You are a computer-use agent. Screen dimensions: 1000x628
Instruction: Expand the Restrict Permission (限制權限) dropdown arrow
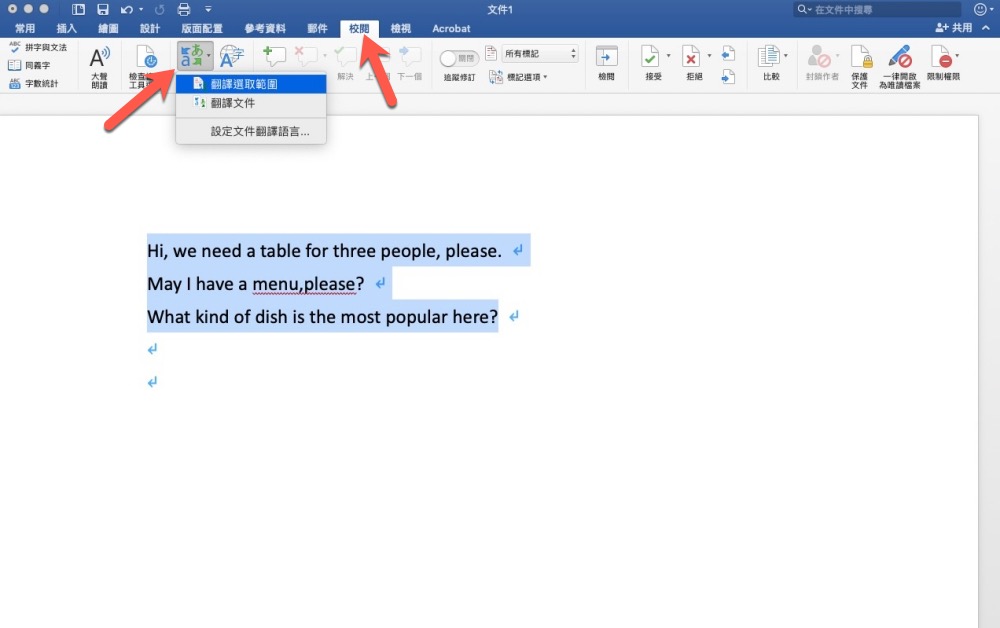coord(957,55)
